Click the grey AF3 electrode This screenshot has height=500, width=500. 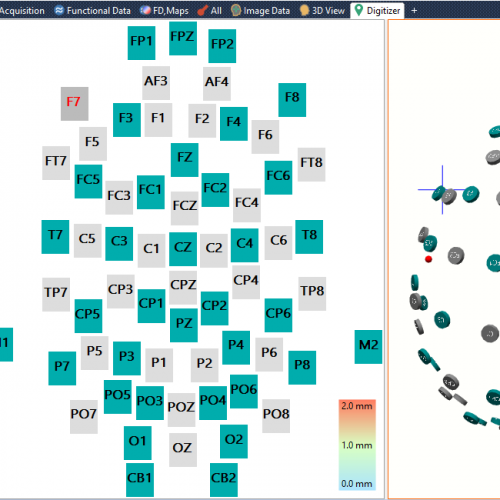click(156, 83)
